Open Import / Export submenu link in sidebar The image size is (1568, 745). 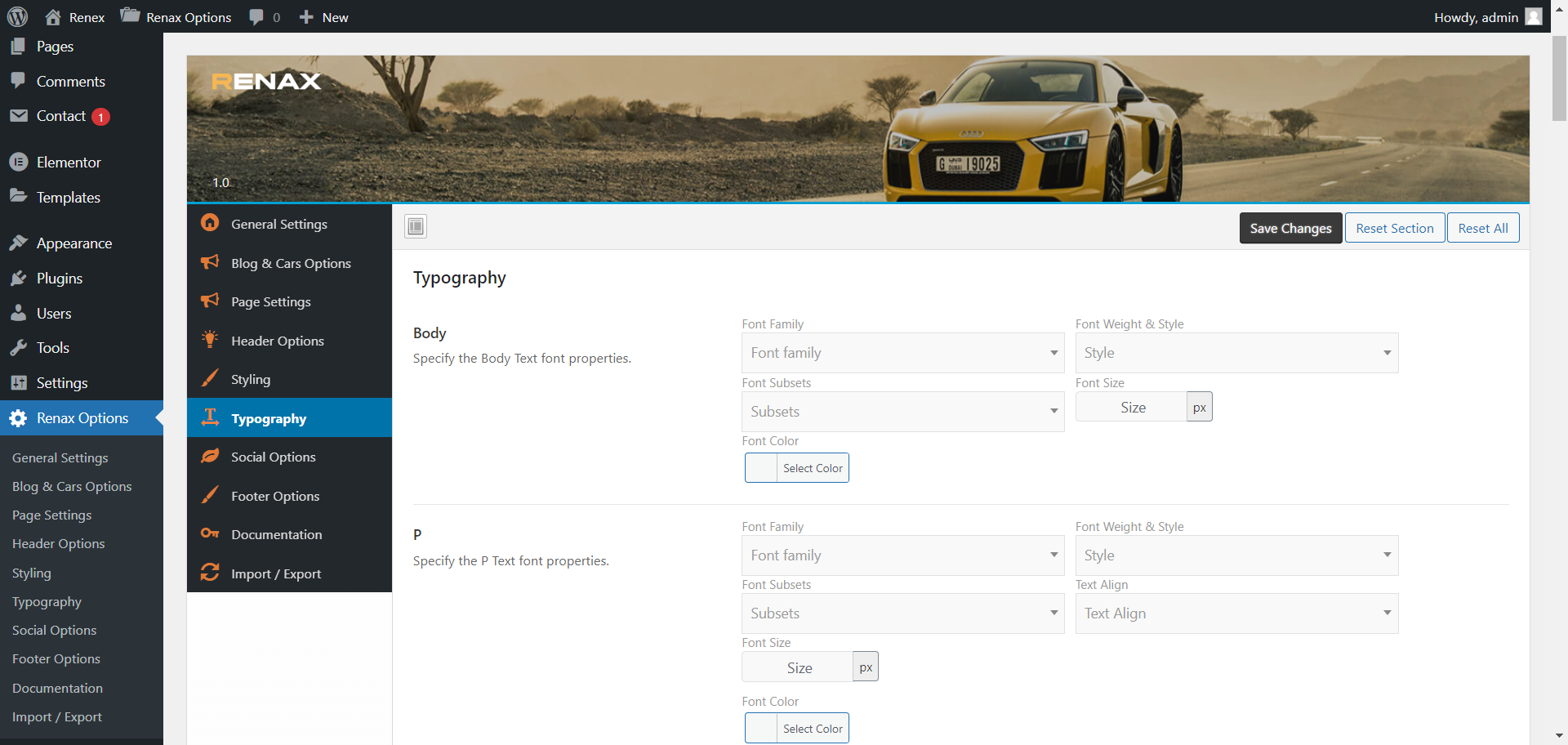click(57, 717)
